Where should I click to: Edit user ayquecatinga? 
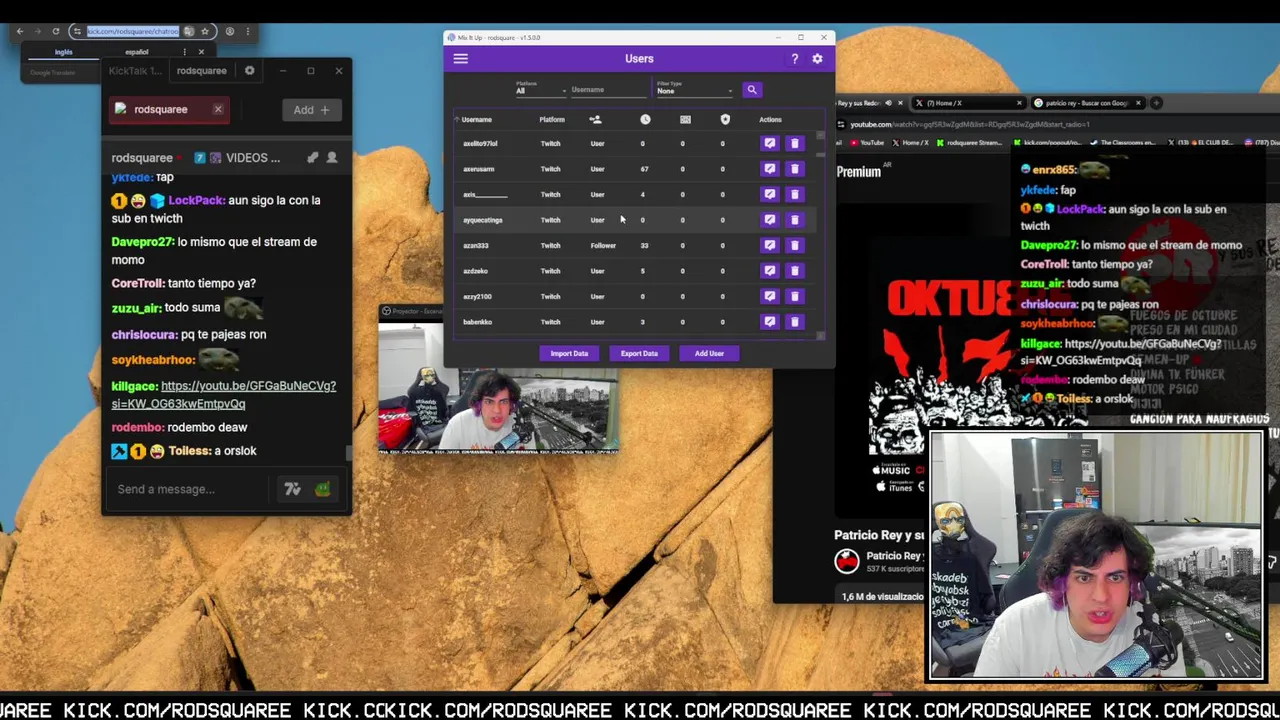pyautogui.click(x=769, y=220)
